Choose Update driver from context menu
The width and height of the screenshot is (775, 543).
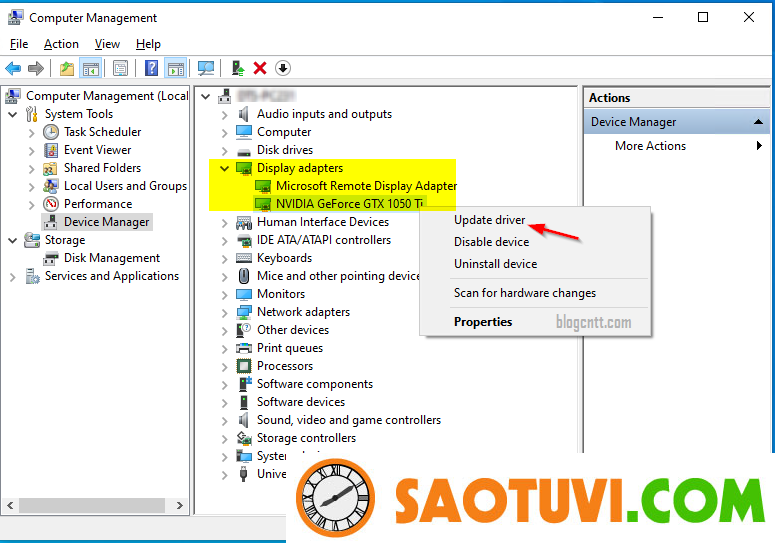tap(489, 220)
